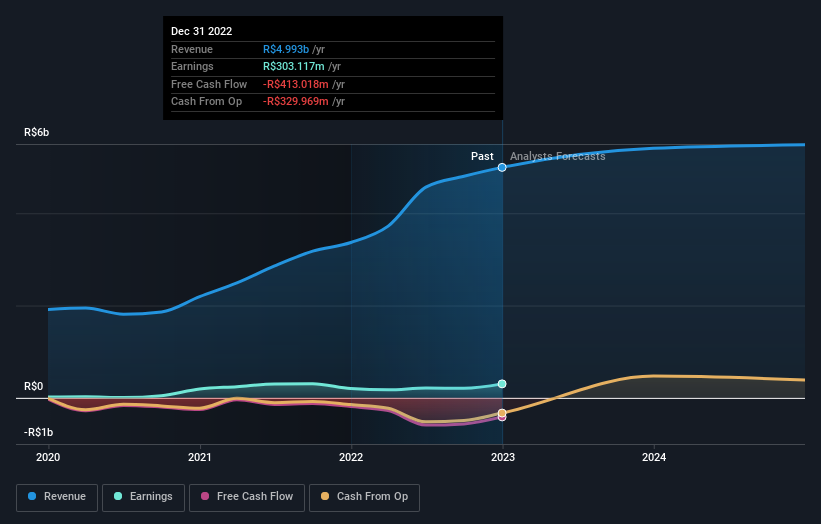Click the -R$413.018m free cash flow value

[296, 84]
